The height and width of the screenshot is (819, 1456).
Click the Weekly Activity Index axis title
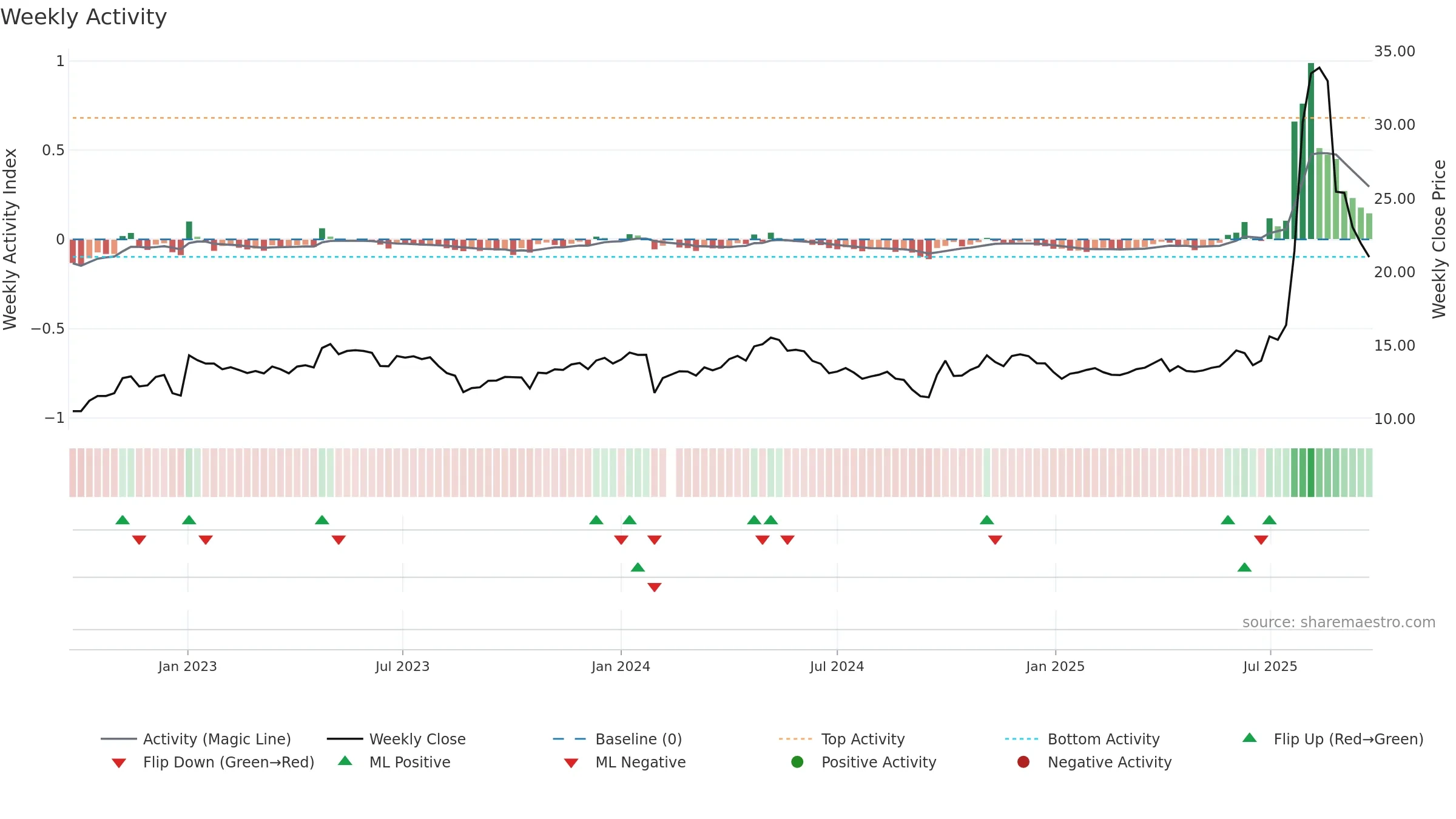tap(10, 239)
